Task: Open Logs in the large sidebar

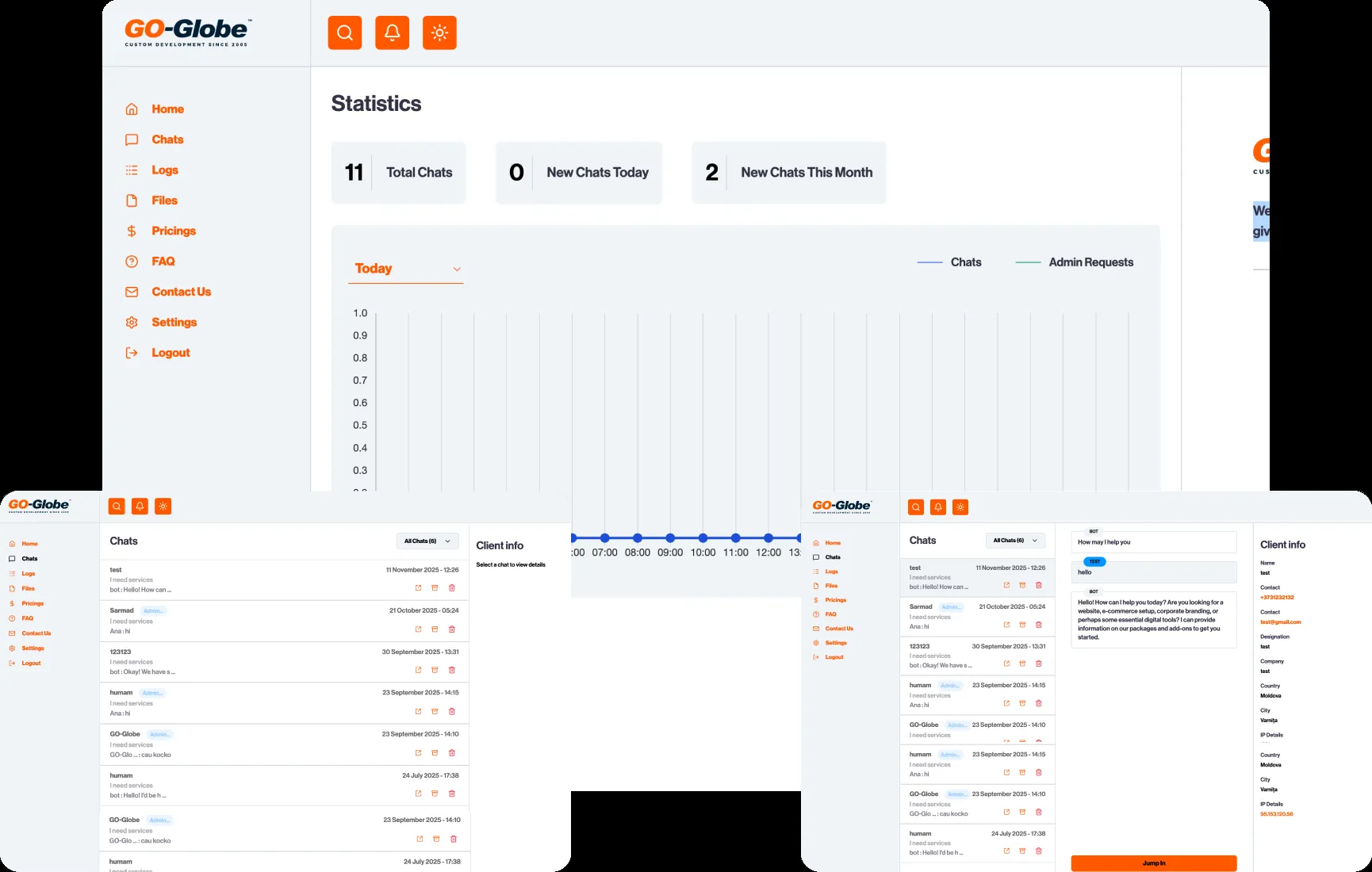Action: [x=164, y=170]
